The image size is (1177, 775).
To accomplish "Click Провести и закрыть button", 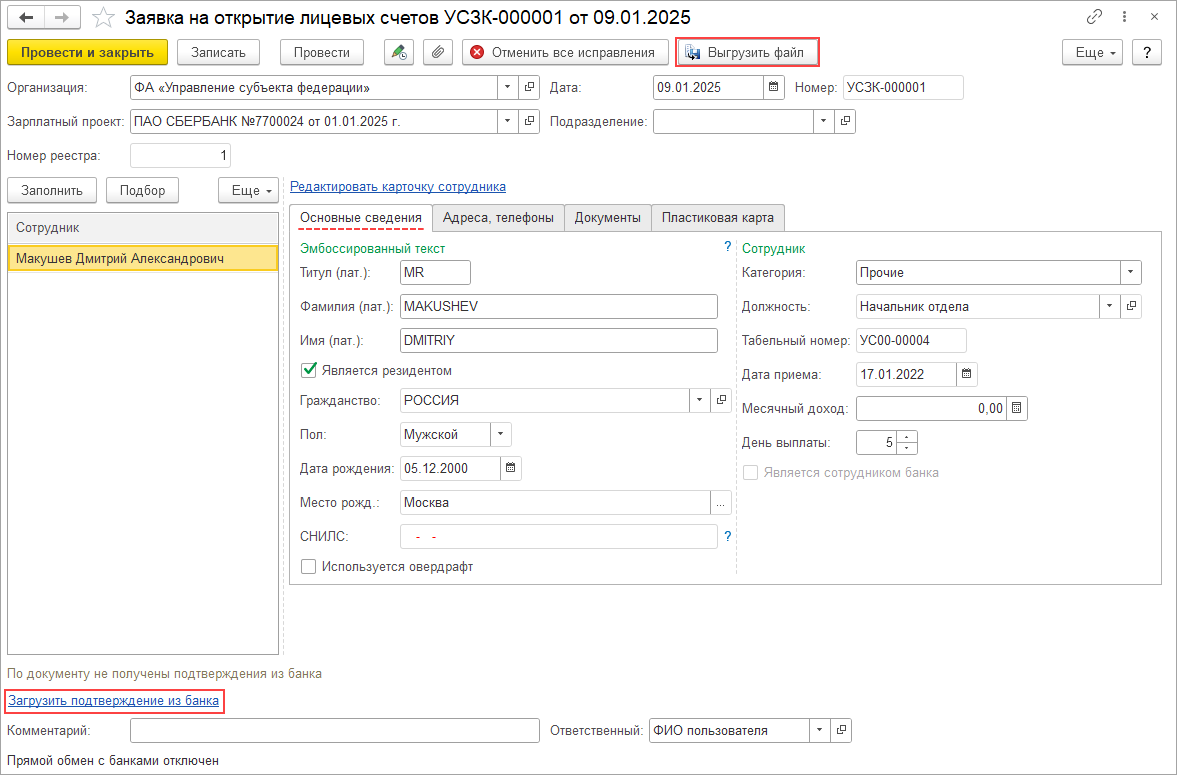I will [87, 53].
